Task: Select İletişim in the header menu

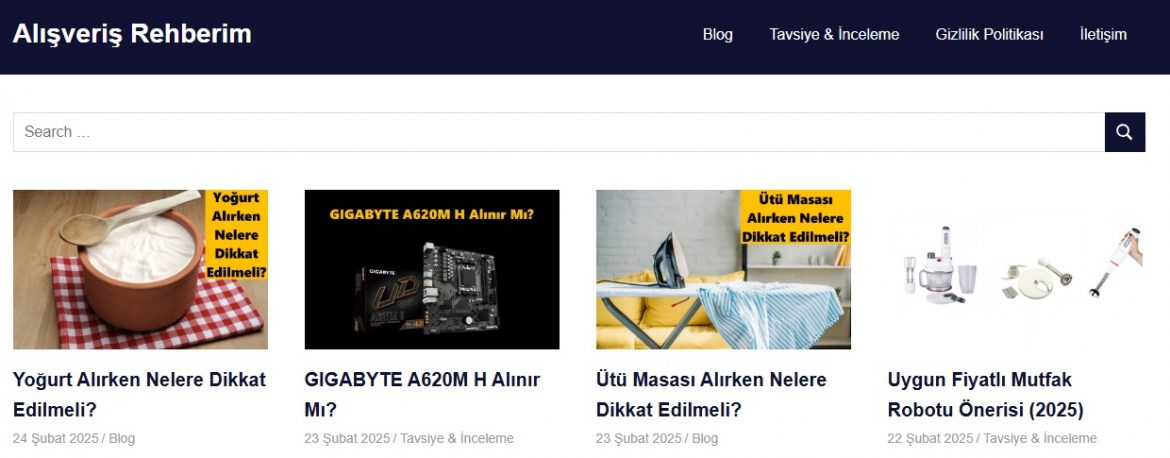Action: [x=1103, y=35]
